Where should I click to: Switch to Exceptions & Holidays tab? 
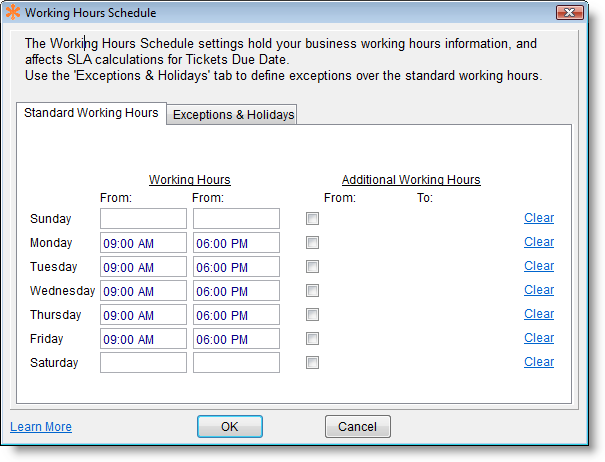click(233, 115)
